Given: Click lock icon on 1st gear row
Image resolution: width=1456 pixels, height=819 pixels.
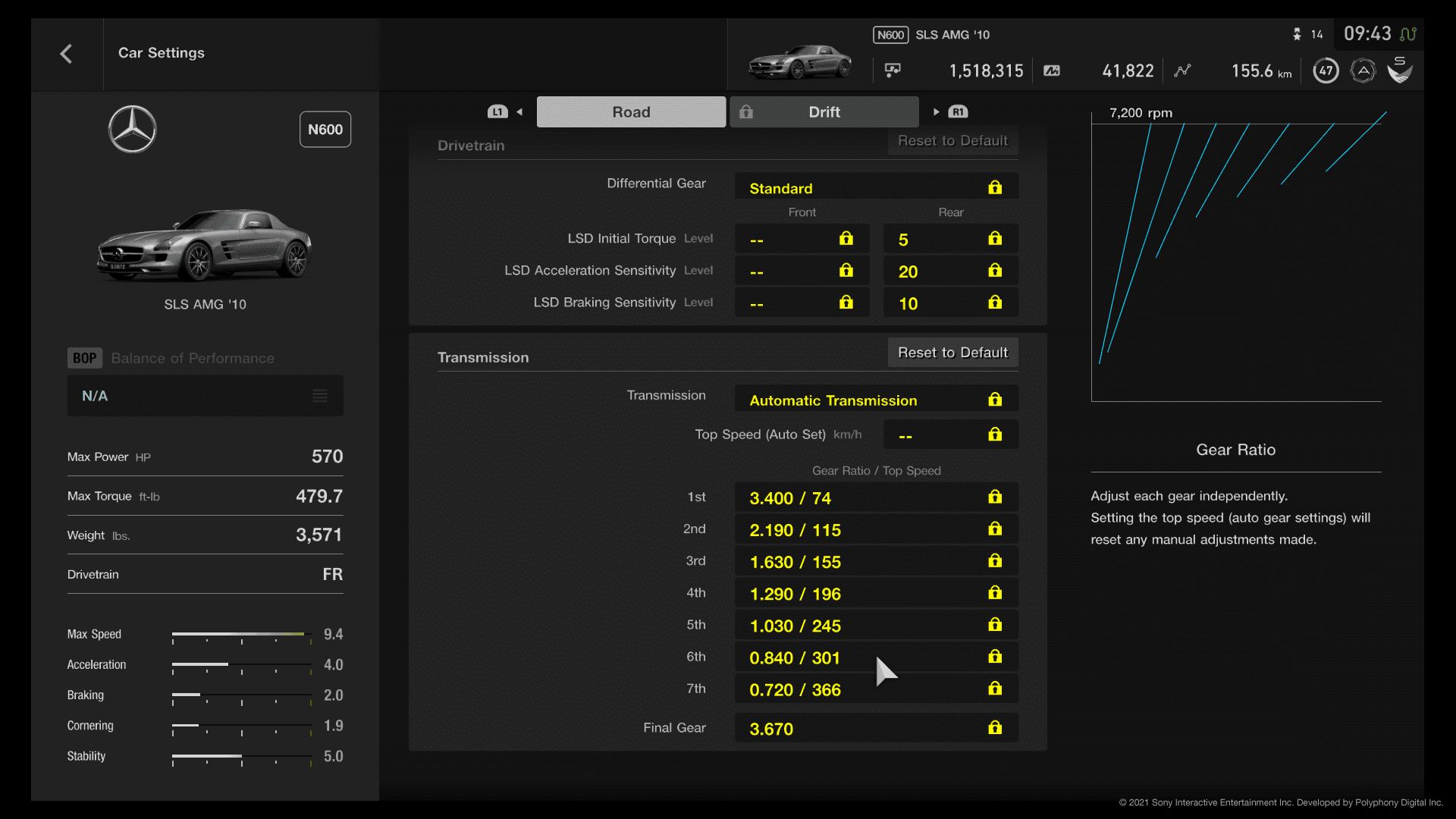Looking at the screenshot, I should (995, 497).
